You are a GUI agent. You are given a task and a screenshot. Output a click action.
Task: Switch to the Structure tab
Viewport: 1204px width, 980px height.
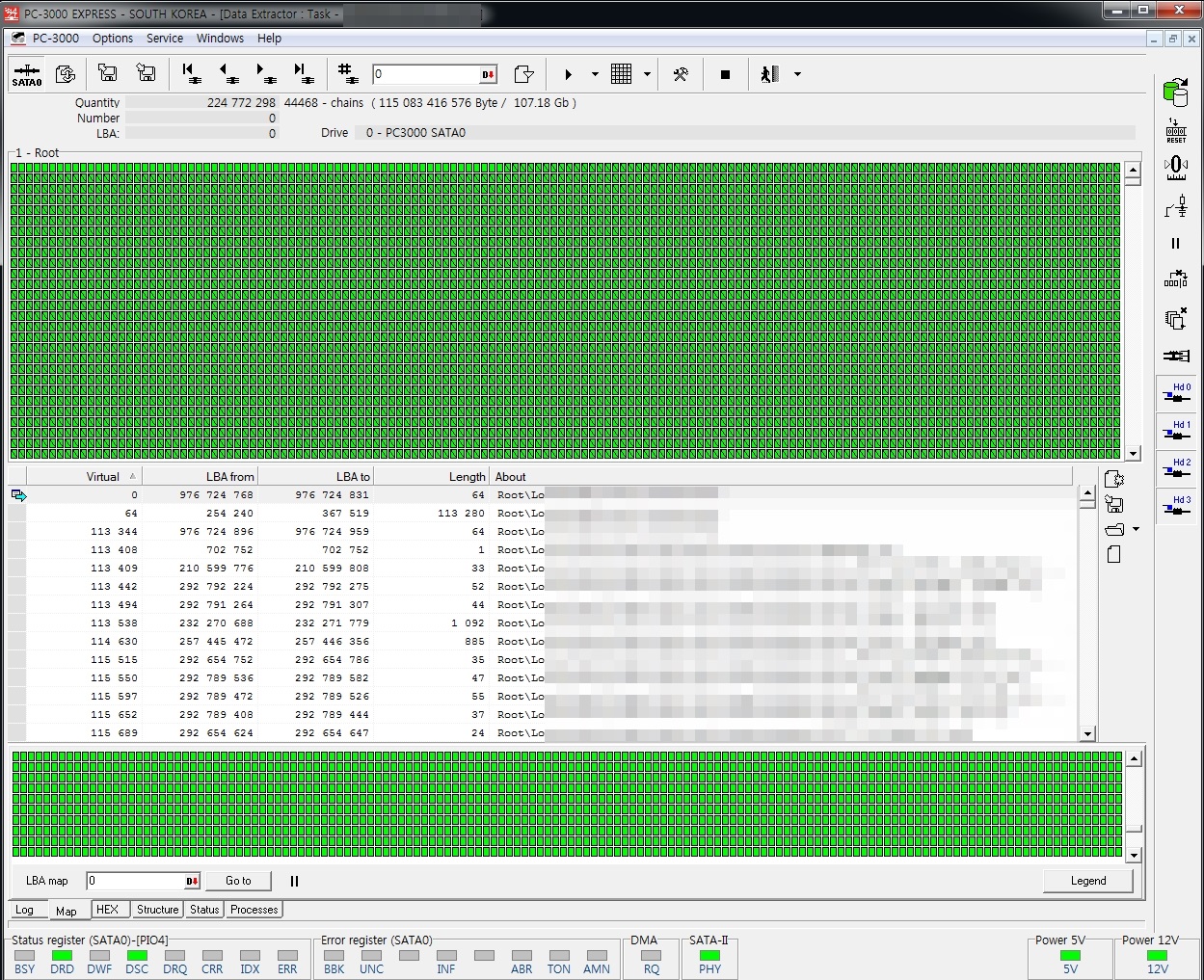[x=157, y=910]
